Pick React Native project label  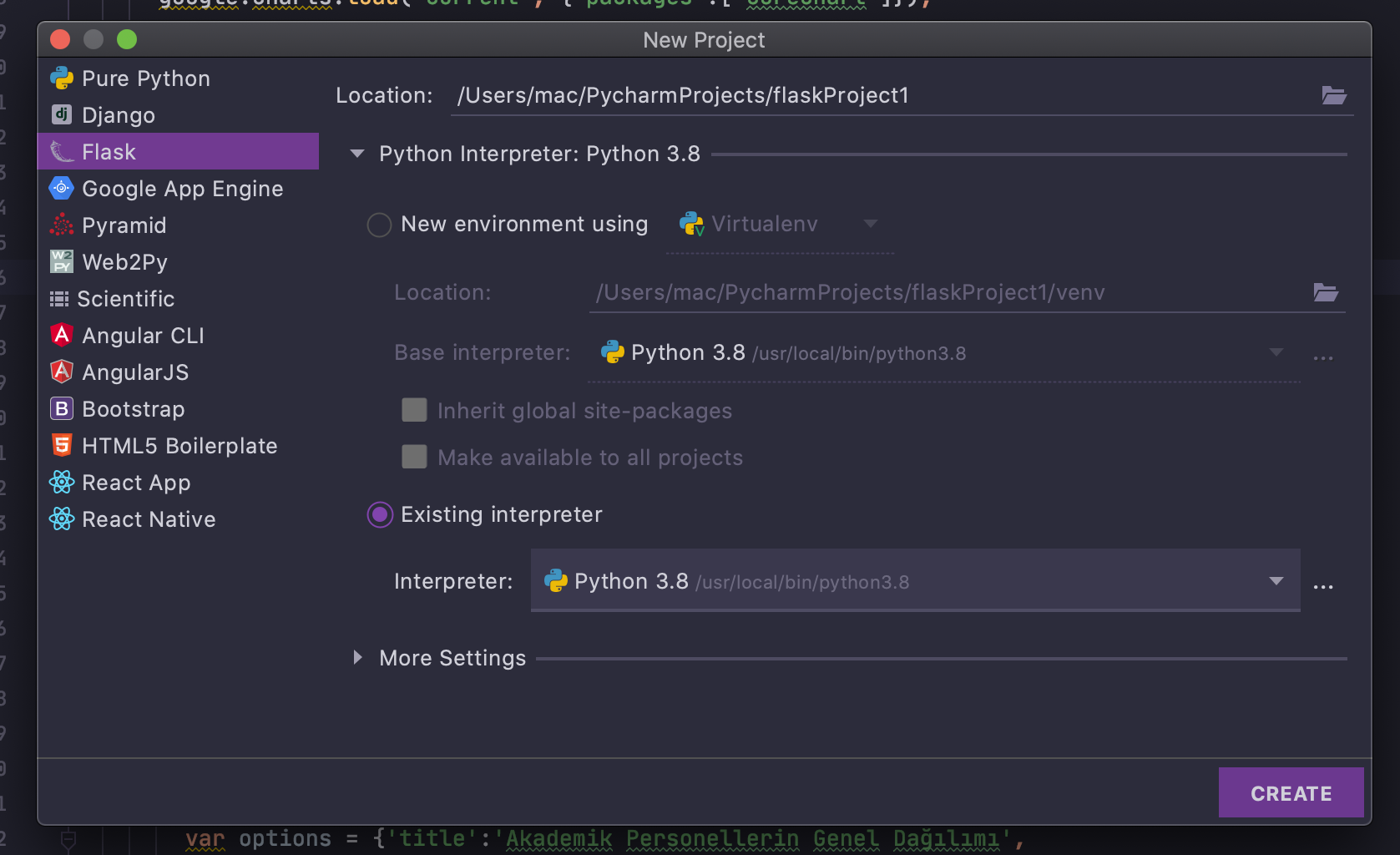(149, 519)
